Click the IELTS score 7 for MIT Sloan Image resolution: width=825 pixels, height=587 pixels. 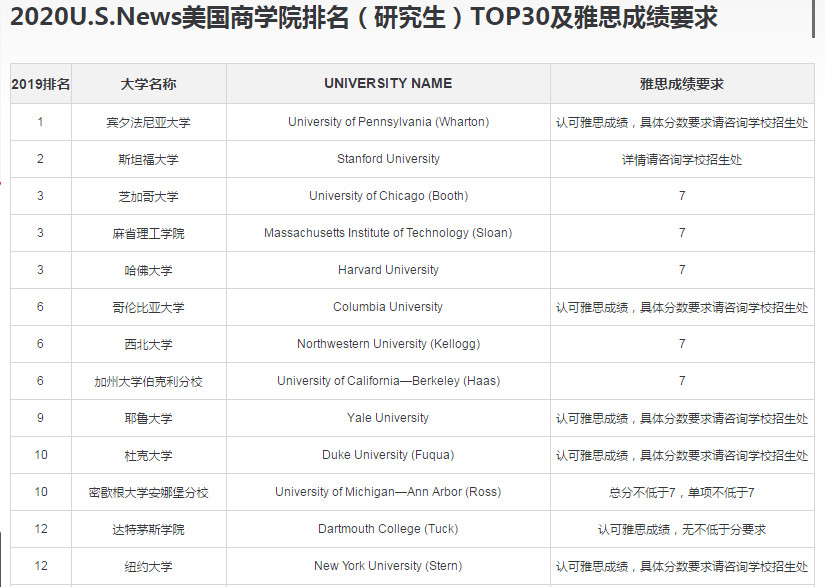pos(682,232)
